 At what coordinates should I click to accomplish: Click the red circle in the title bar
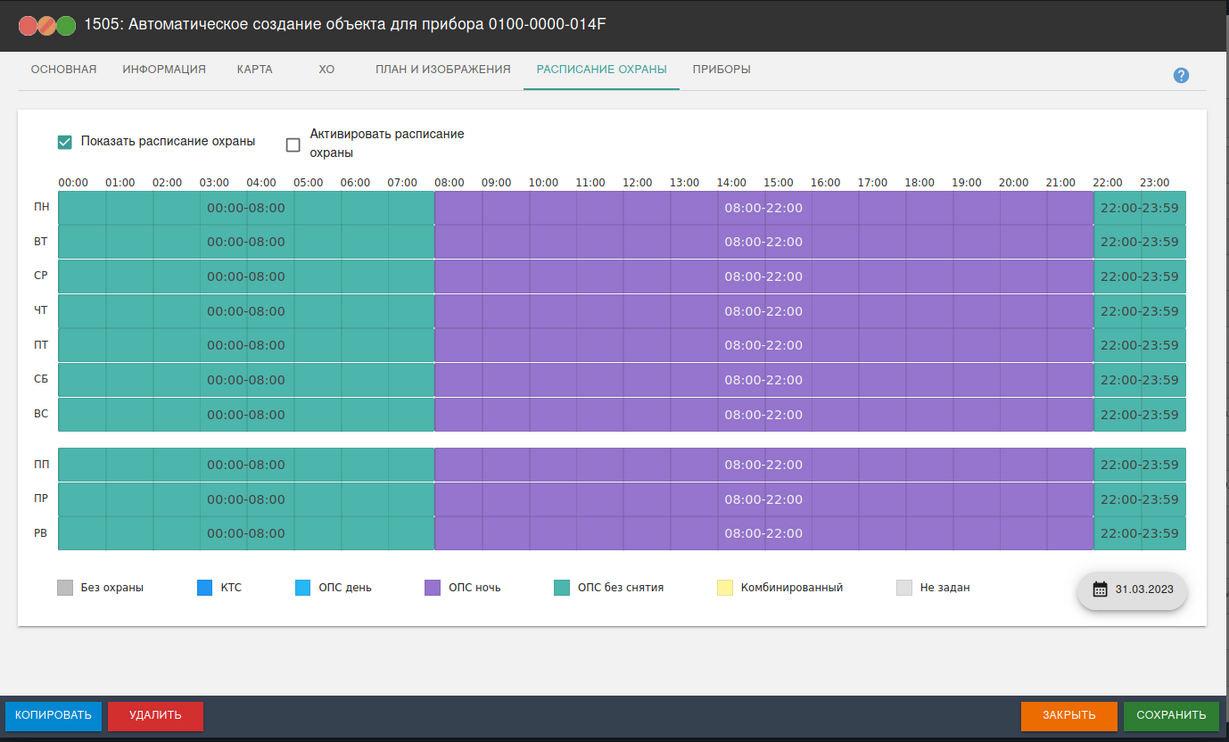coord(29,26)
